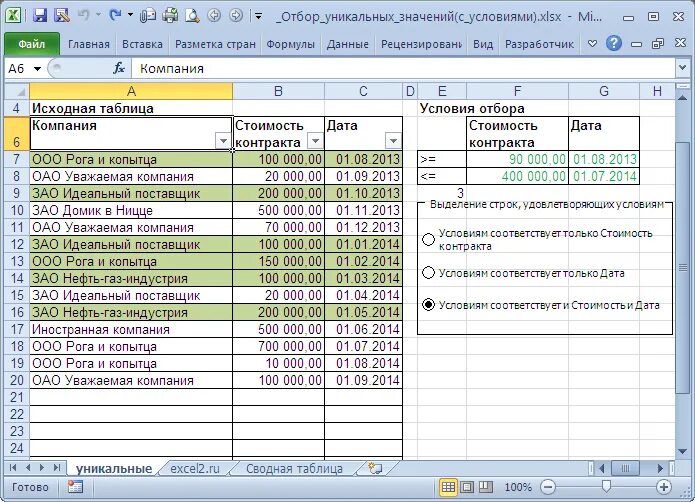Select the уникальные sheet tab

[x=113, y=468]
